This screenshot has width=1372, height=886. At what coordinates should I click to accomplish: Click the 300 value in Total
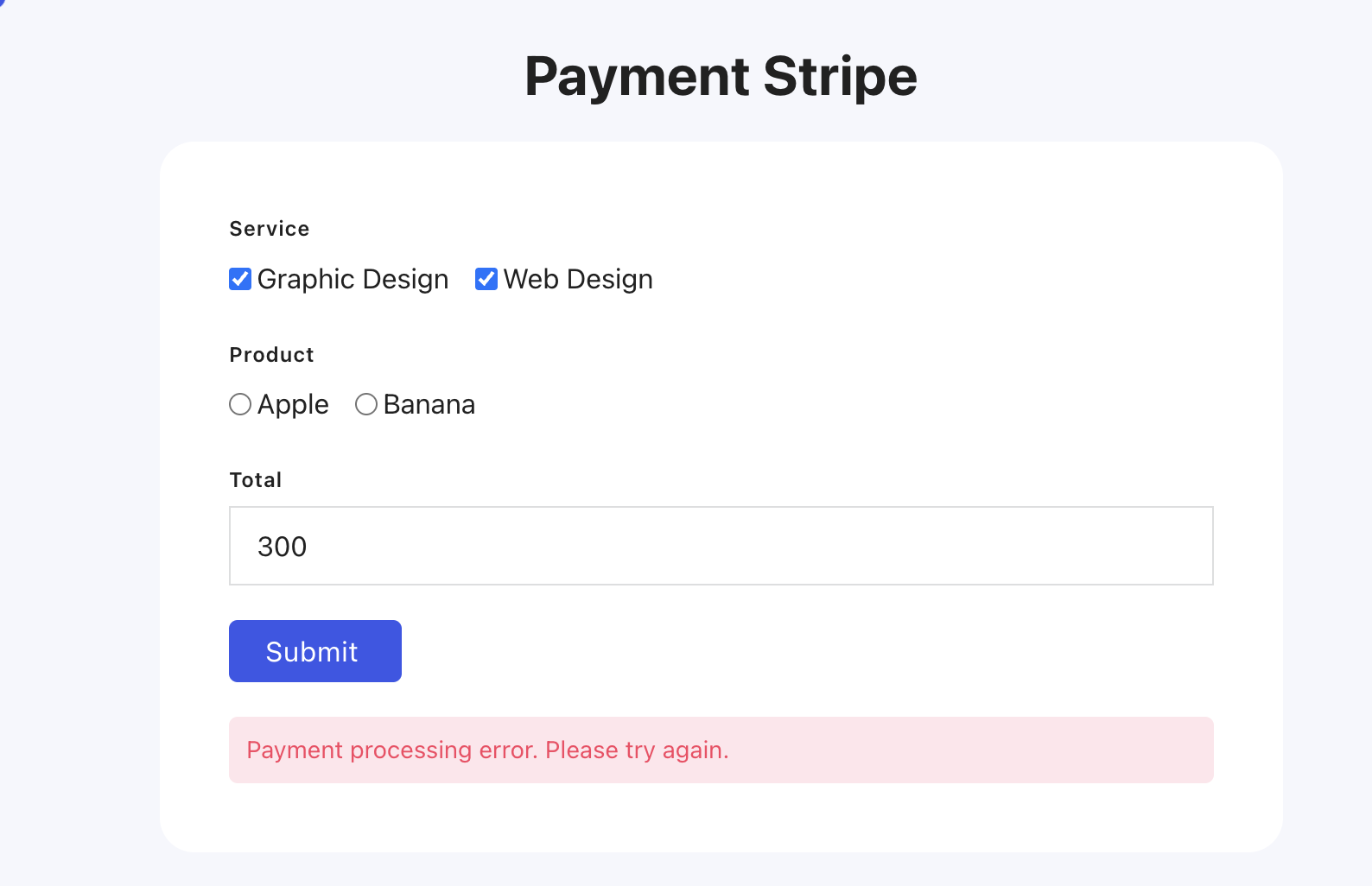pos(283,547)
